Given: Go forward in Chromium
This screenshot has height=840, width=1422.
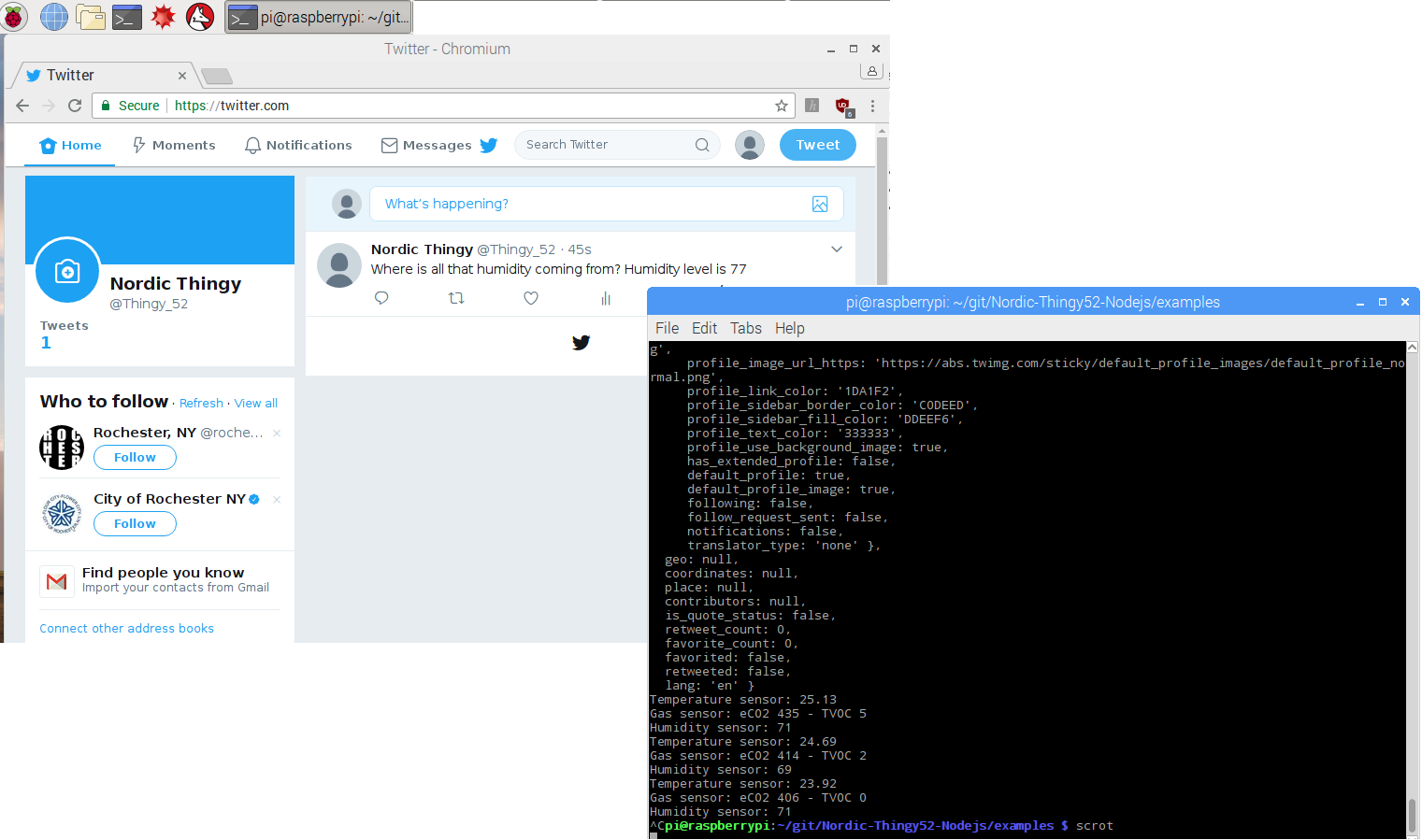Looking at the screenshot, I should click(49, 106).
